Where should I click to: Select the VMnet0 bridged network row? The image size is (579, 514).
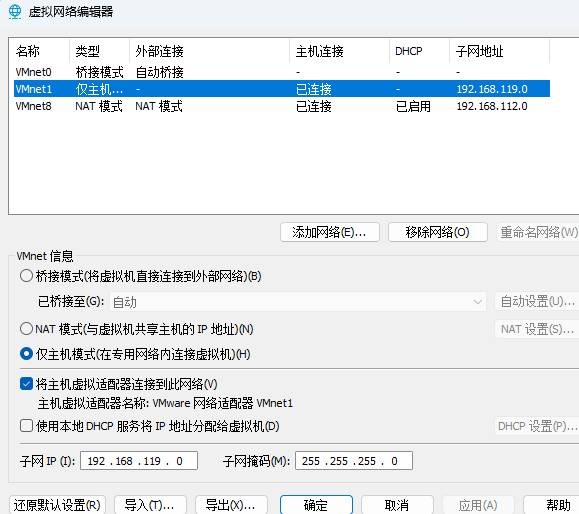click(x=282, y=72)
